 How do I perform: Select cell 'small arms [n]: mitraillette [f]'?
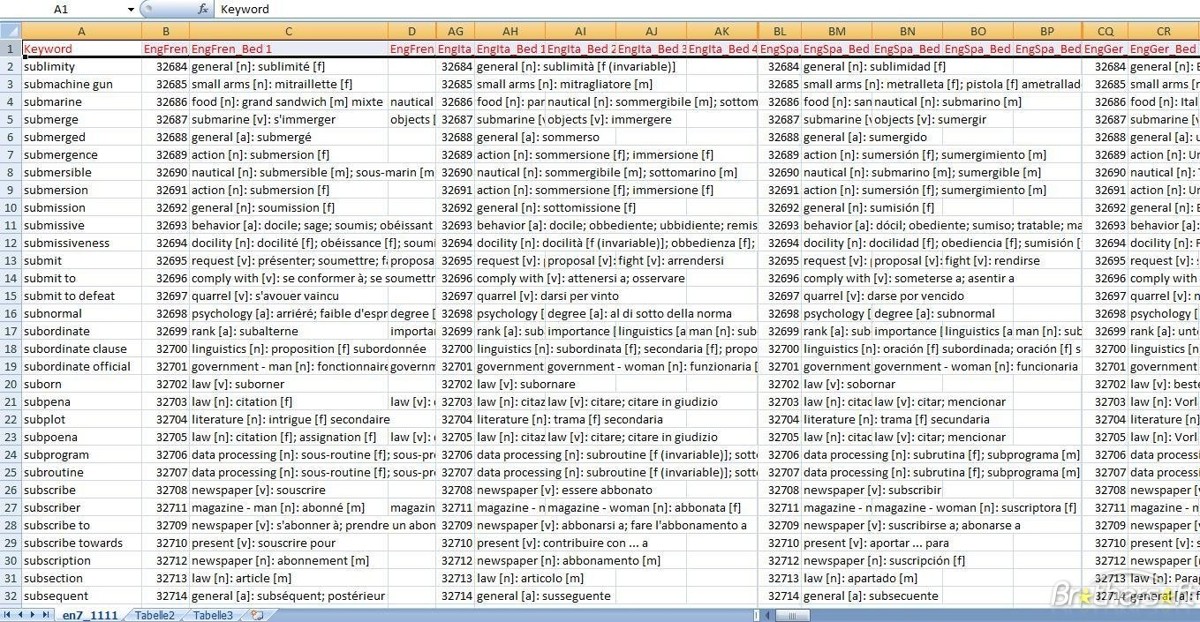288,84
